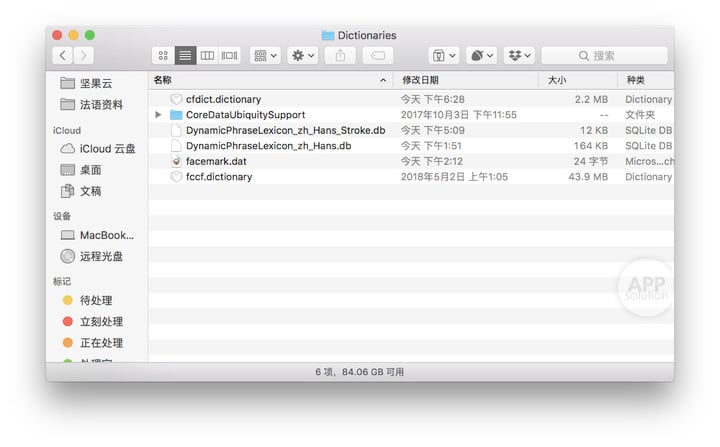Click the Share toolbar button
Image resolution: width=720 pixels, height=447 pixels.
(x=340, y=56)
